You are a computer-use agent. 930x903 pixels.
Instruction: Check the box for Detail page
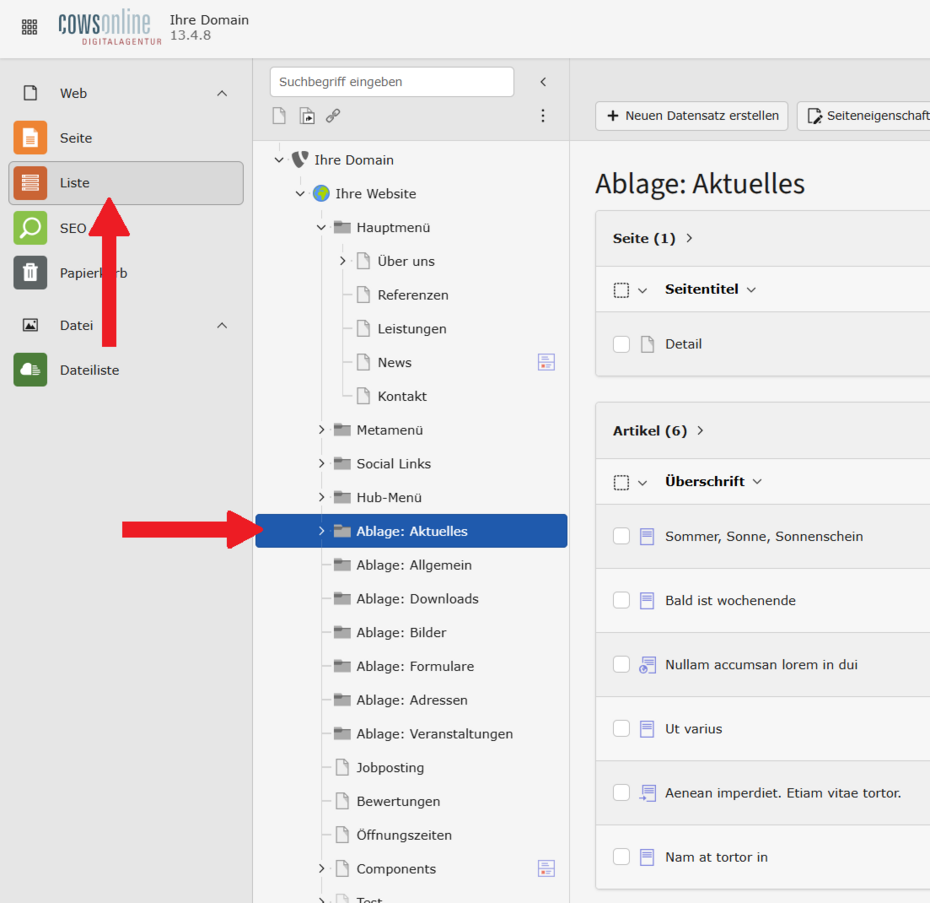coord(621,344)
